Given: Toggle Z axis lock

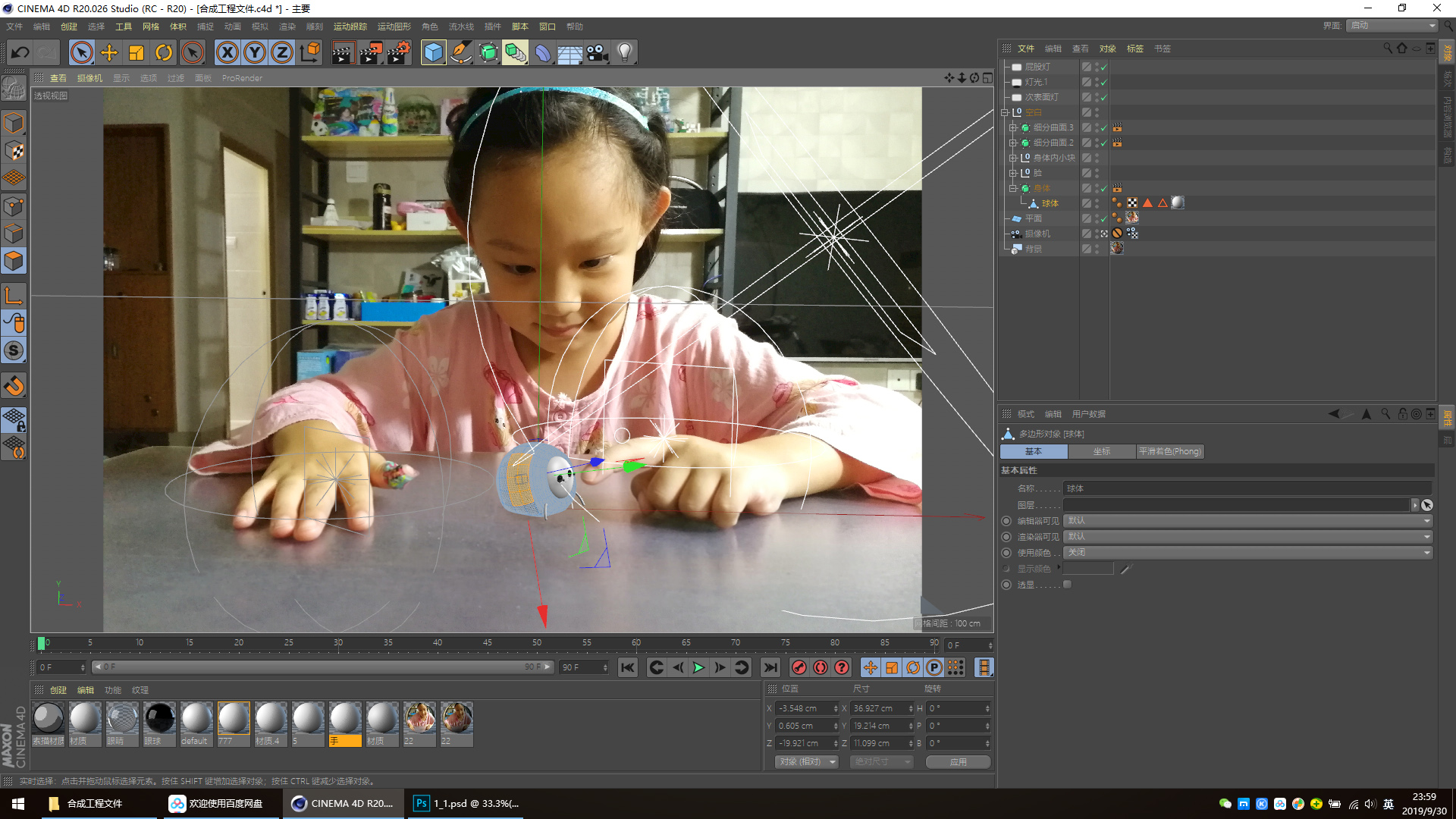Looking at the screenshot, I should pos(282,52).
